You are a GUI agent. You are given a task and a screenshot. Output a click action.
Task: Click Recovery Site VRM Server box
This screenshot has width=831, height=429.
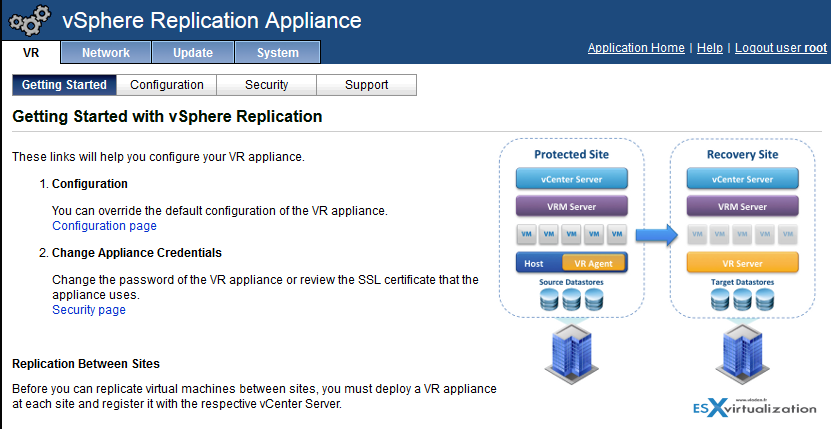point(742,206)
